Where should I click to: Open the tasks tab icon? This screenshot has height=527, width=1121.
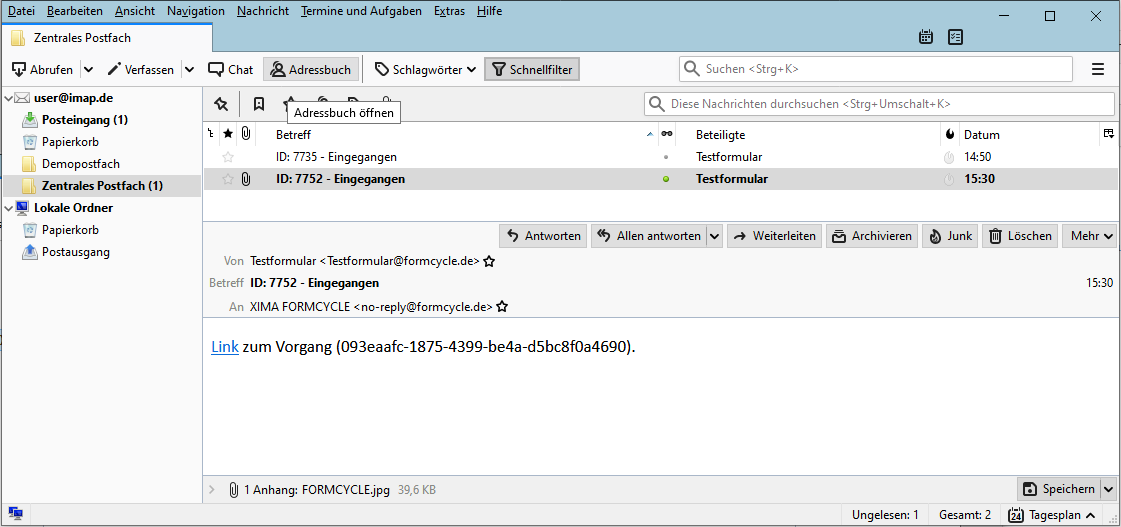tap(954, 37)
